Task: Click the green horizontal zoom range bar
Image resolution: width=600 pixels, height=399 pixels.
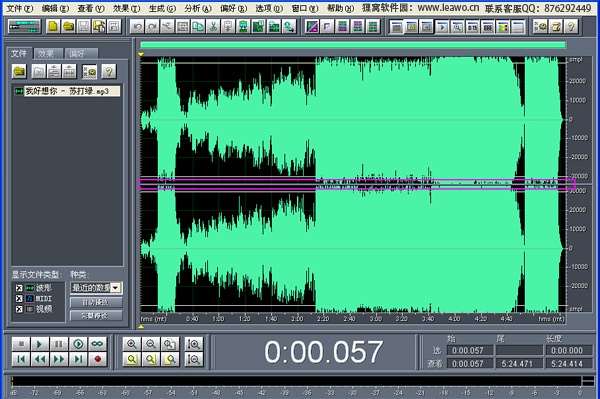Action: pos(353,45)
